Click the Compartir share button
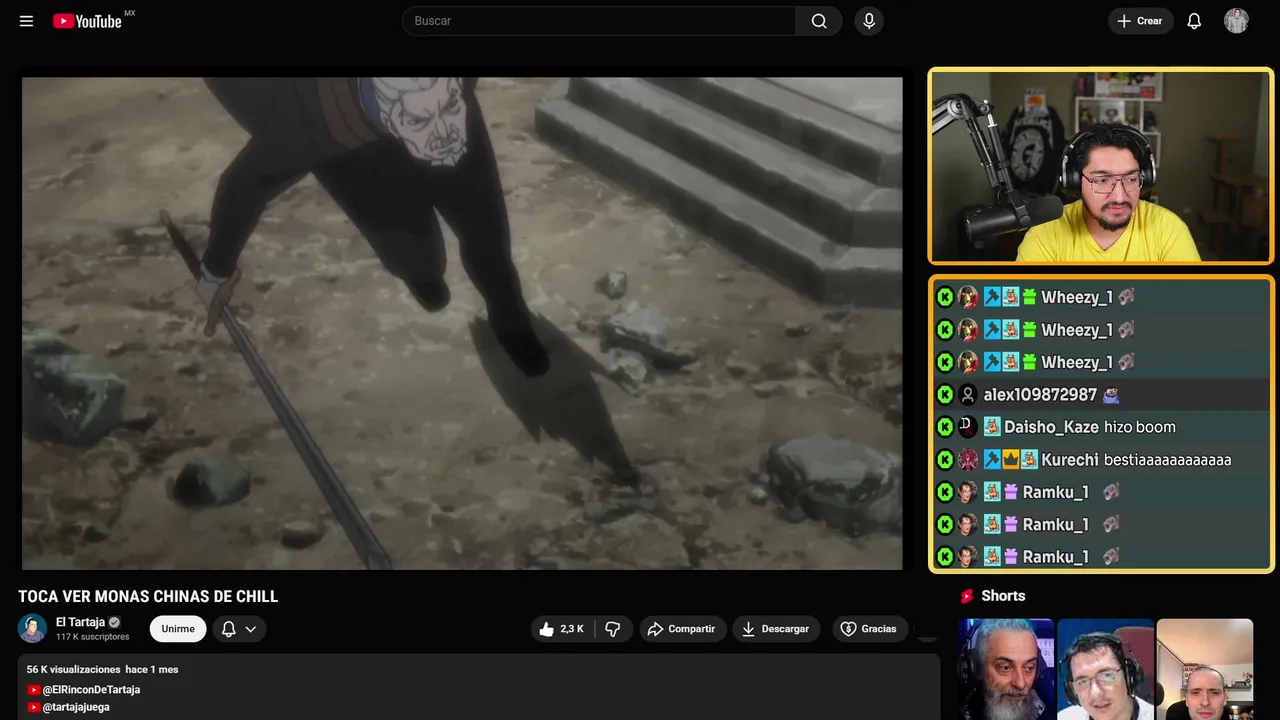Viewport: 1280px width, 720px height. tap(681, 629)
